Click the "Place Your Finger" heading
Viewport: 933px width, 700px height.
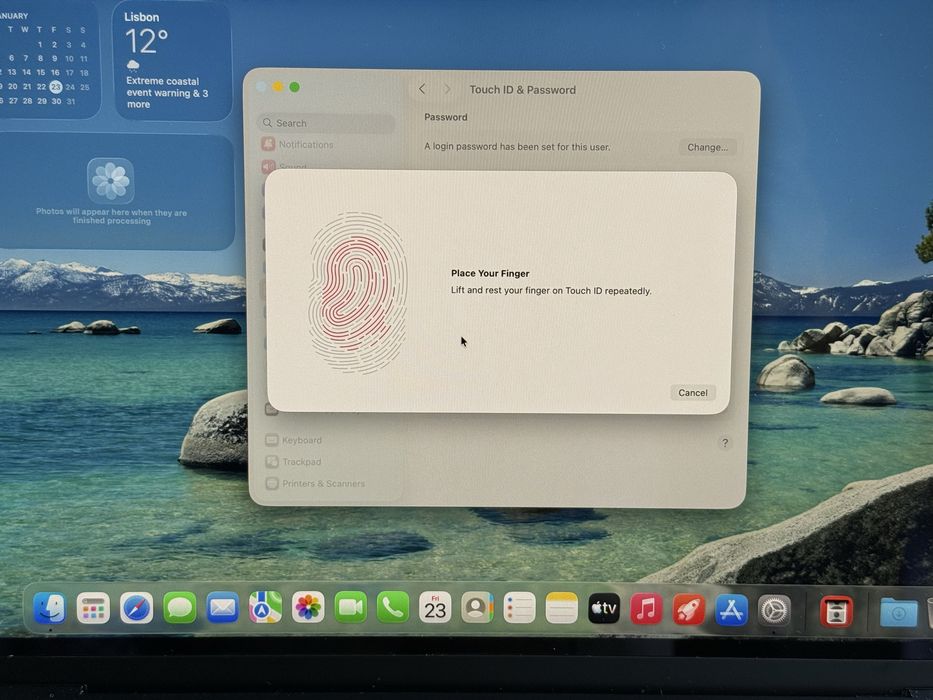[490, 273]
